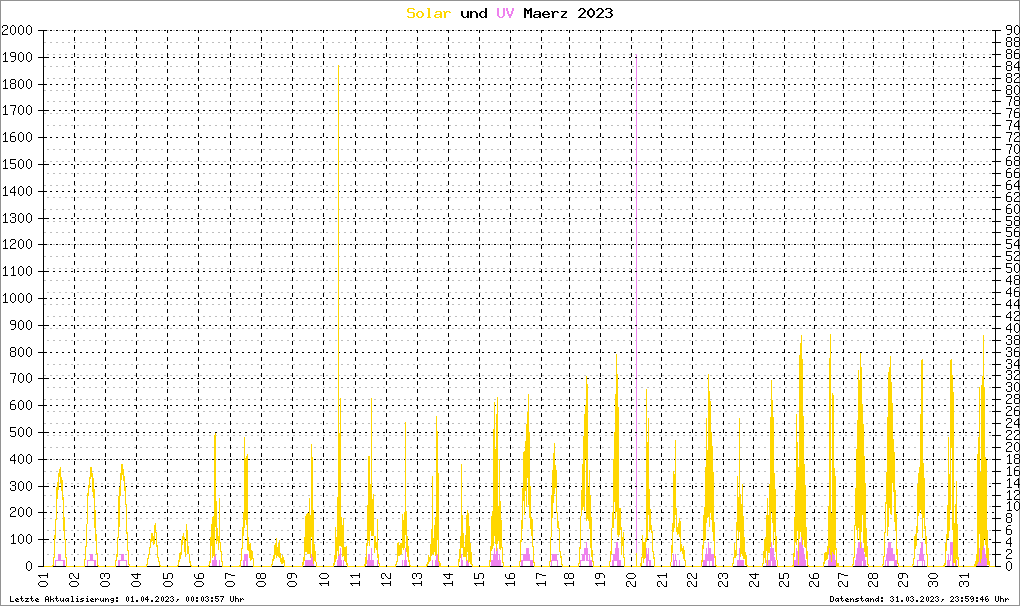1020x606 pixels.
Task: Click day label 17 on the date axis
Action: coord(541,579)
